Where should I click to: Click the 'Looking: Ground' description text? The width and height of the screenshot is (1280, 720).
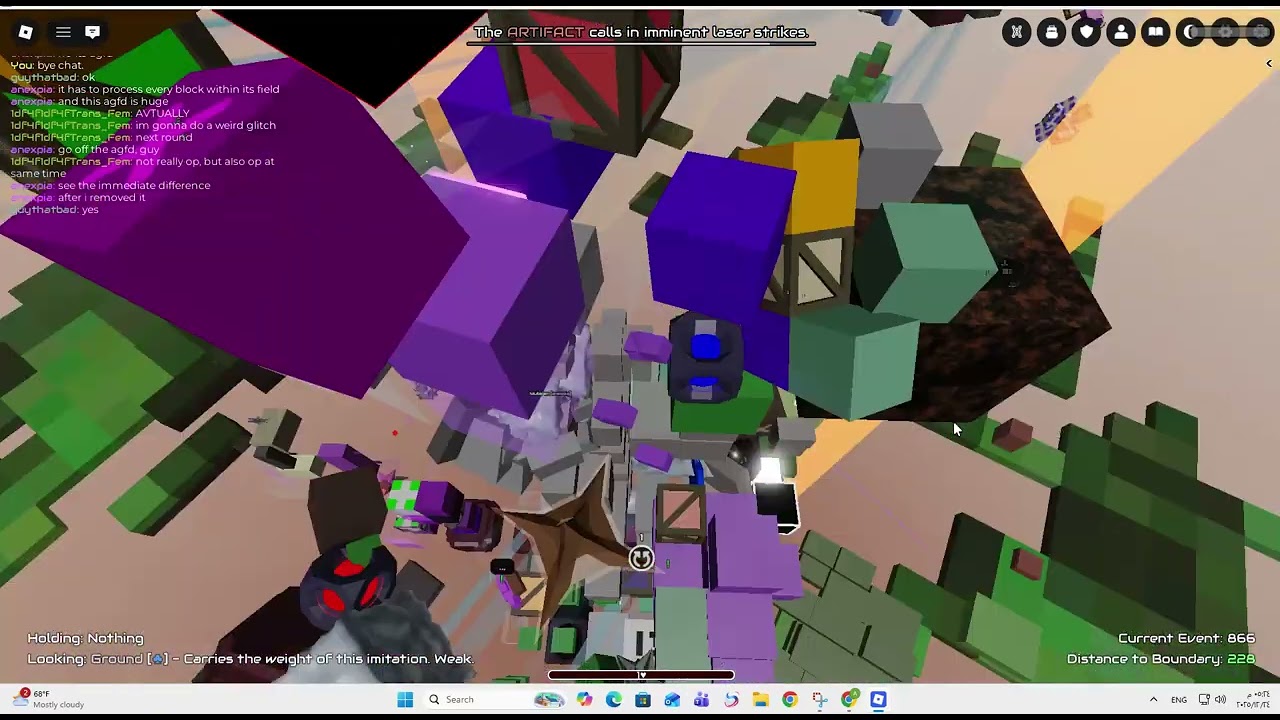(x=250, y=659)
